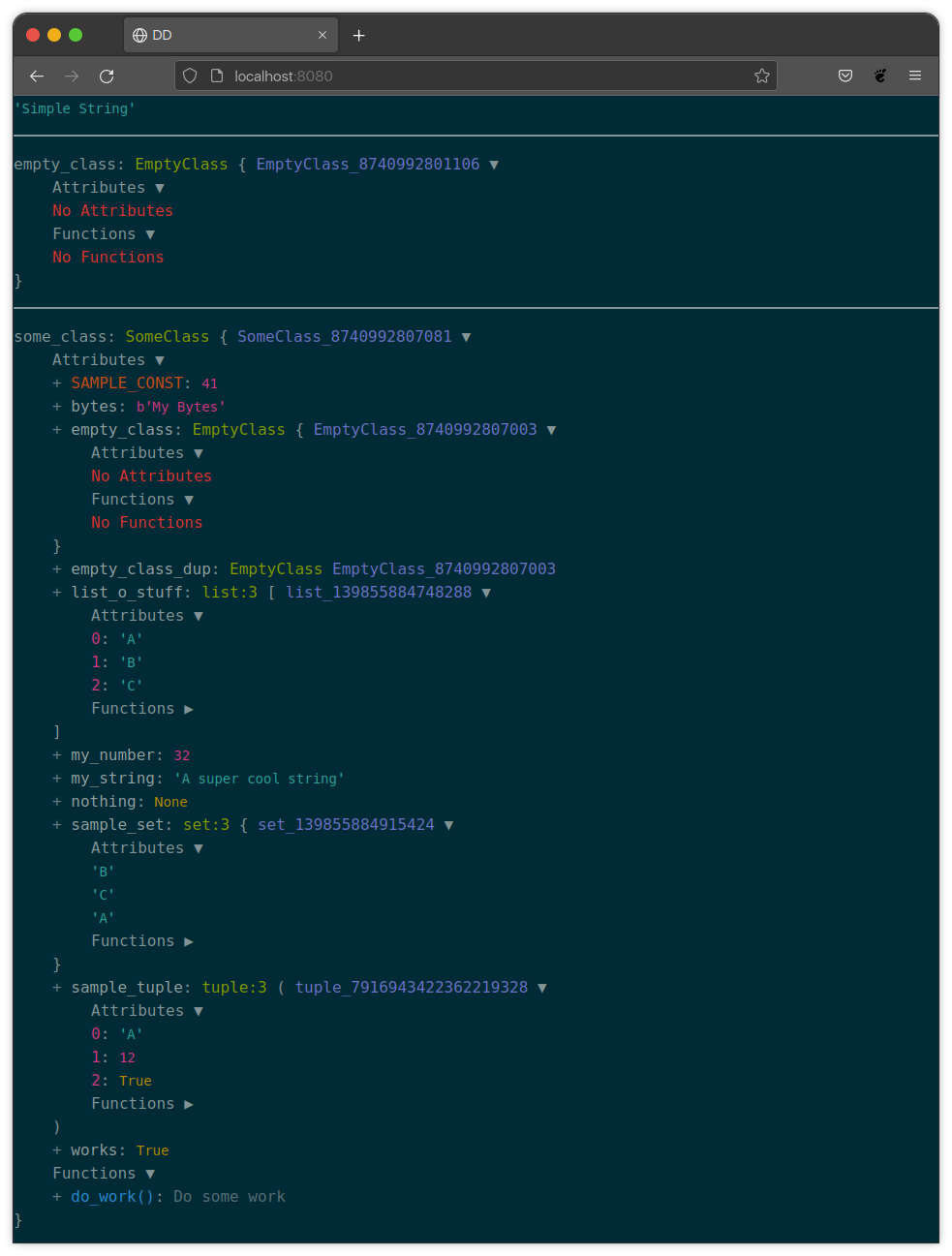Collapse the SomeClass_8740992807081 disclosure triangle
The image size is (952, 1256).
point(467,336)
